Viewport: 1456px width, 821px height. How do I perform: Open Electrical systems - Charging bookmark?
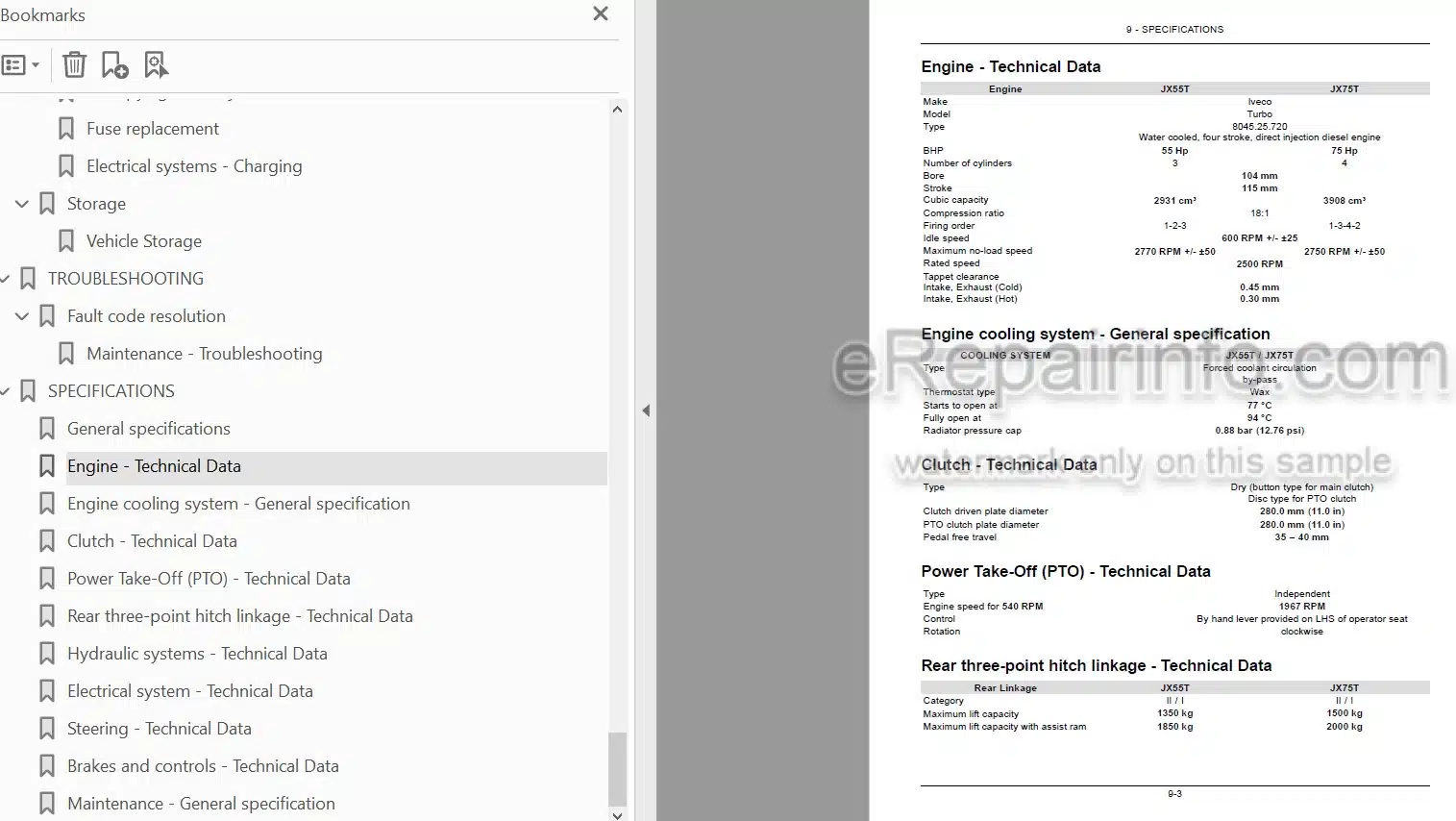[x=194, y=166]
